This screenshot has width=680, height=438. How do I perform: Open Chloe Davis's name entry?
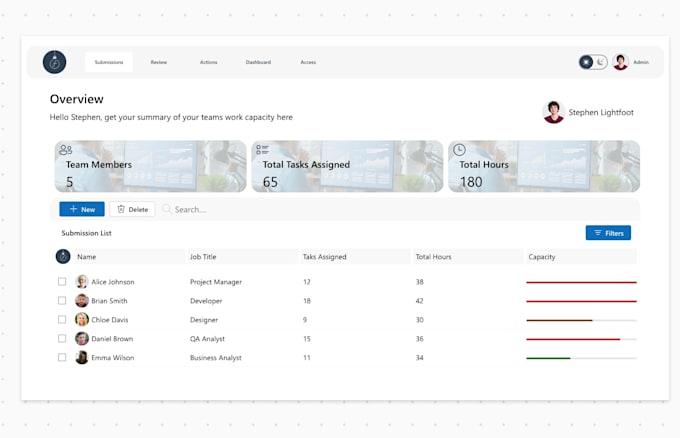[x=110, y=320]
